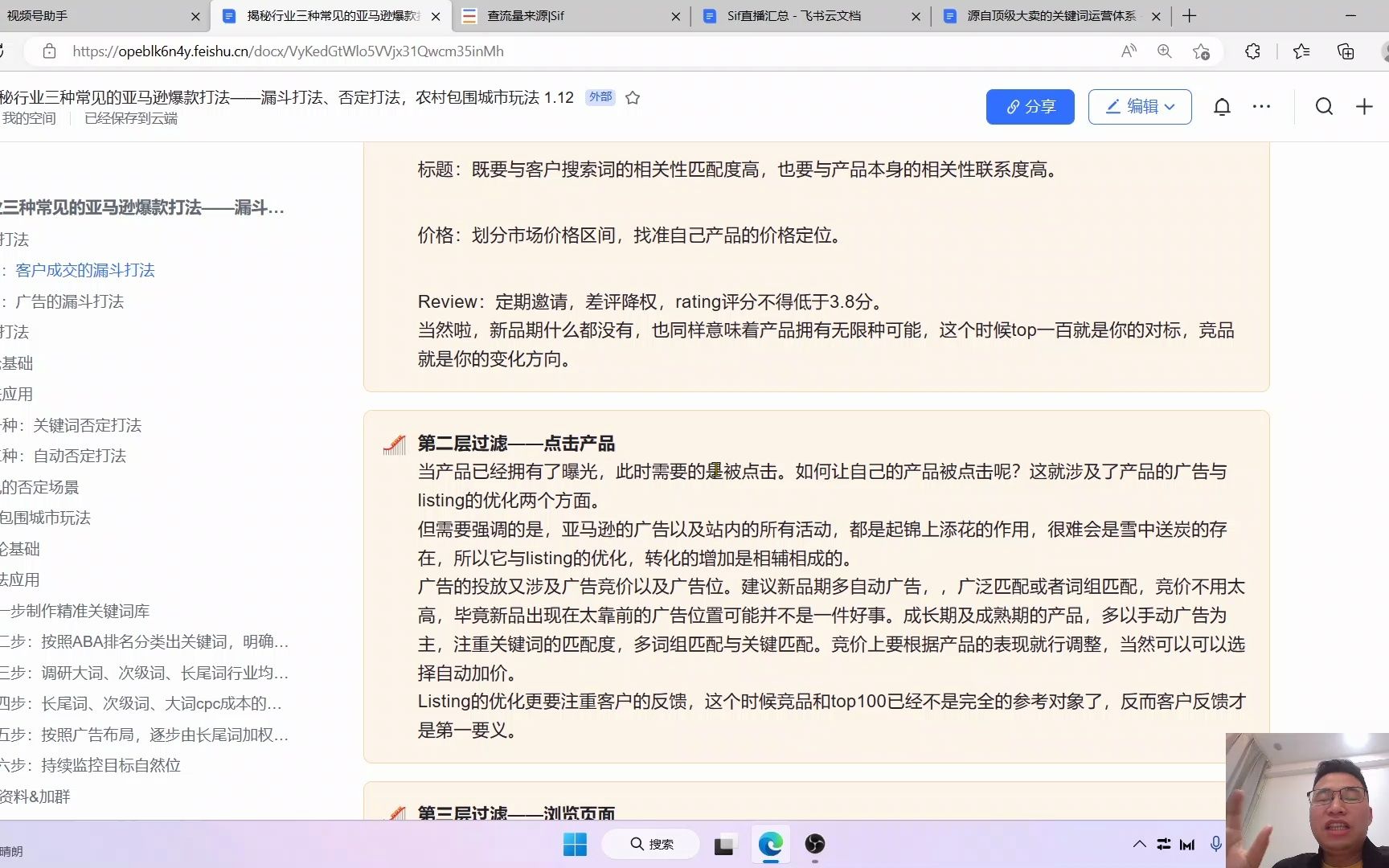Click the browser read aloud icon
The image size is (1389, 868).
1129,51
